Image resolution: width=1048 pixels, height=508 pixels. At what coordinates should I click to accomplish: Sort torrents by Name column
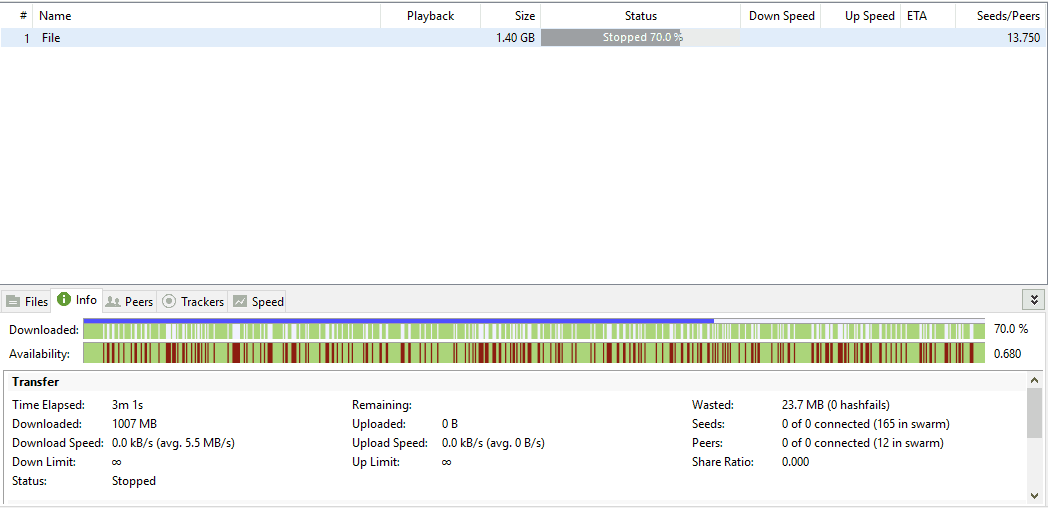click(207, 16)
